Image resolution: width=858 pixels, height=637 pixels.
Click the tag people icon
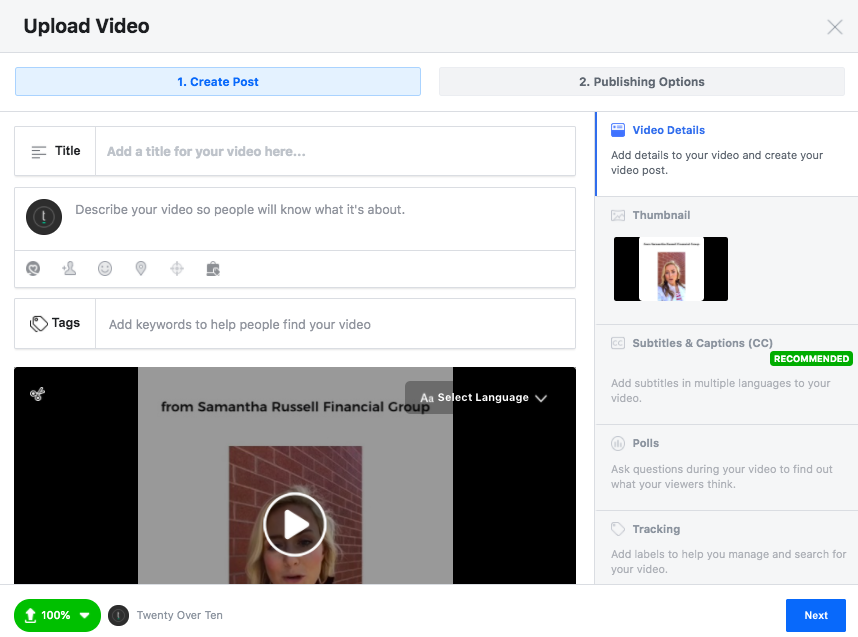pos(69,269)
